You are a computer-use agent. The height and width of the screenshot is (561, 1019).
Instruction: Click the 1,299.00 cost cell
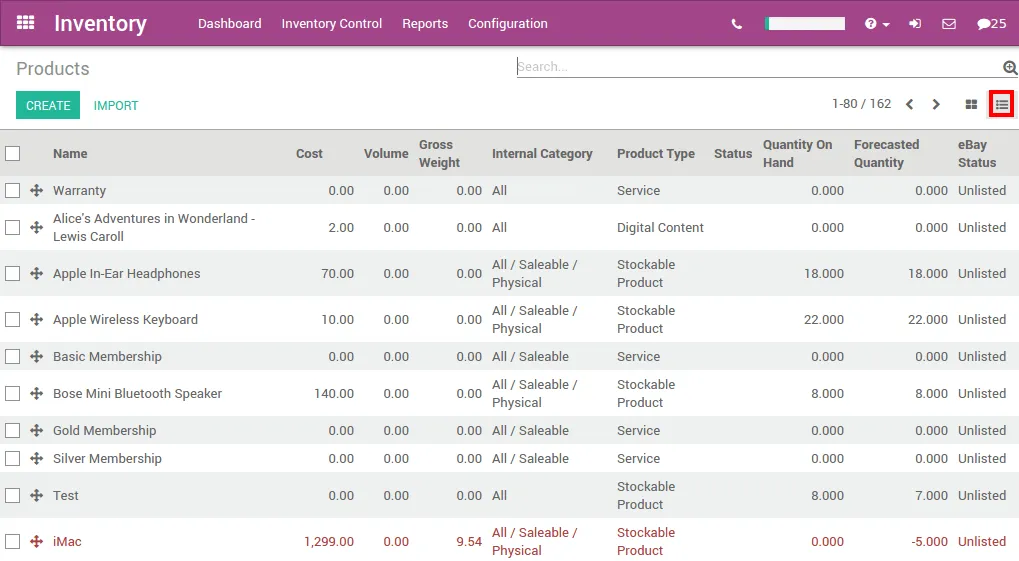329,542
